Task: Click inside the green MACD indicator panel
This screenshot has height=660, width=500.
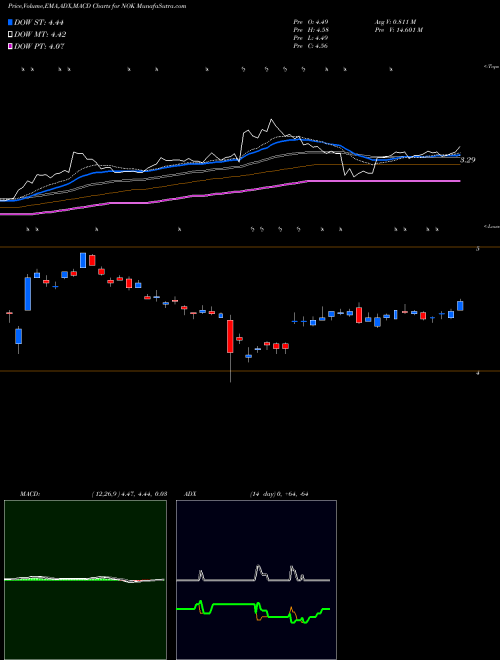Action: pos(85,580)
